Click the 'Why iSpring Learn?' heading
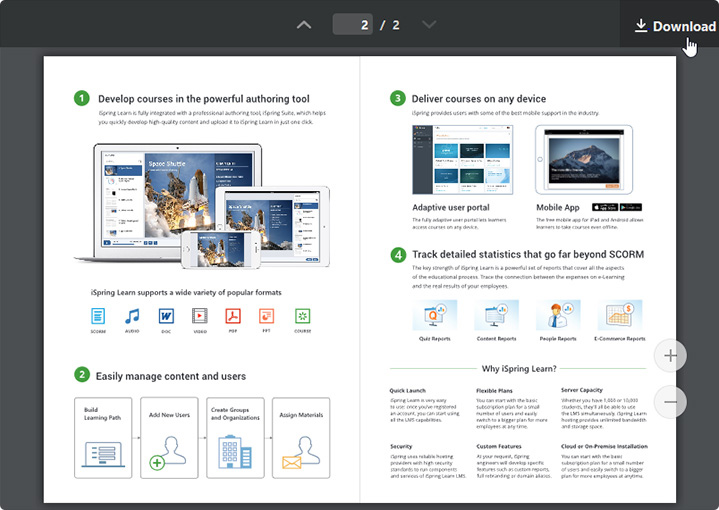The image size is (719, 510). [519, 369]
